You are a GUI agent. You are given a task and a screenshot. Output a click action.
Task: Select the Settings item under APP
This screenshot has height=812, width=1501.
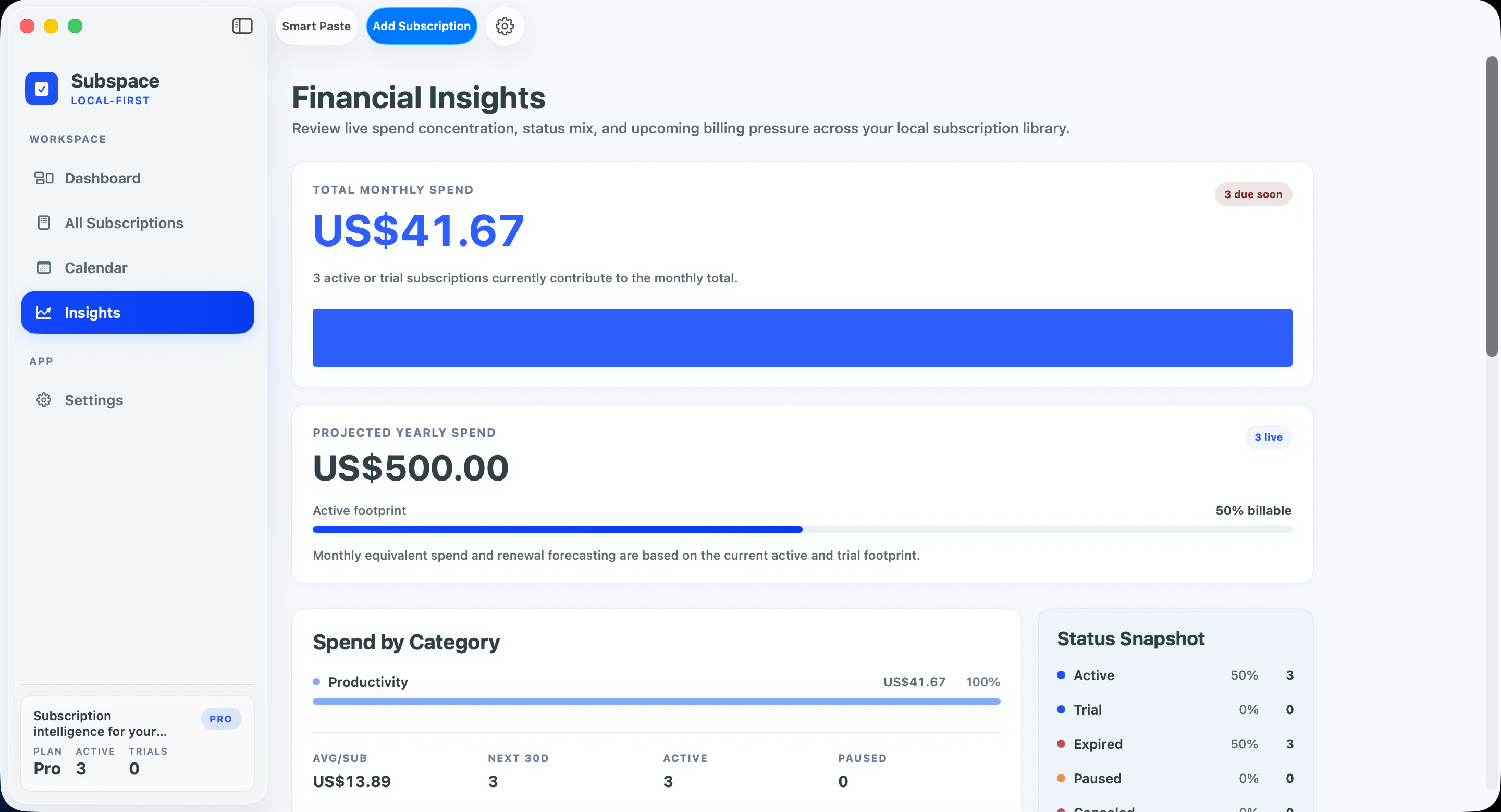point(93,400)
